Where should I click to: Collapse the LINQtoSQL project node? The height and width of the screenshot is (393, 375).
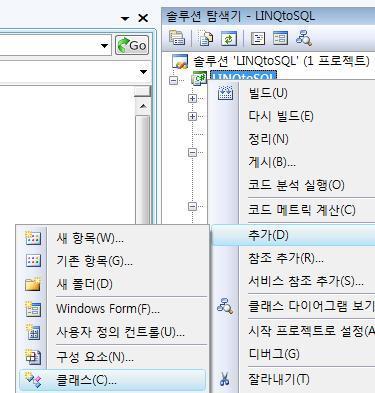(x=173, y=80)
